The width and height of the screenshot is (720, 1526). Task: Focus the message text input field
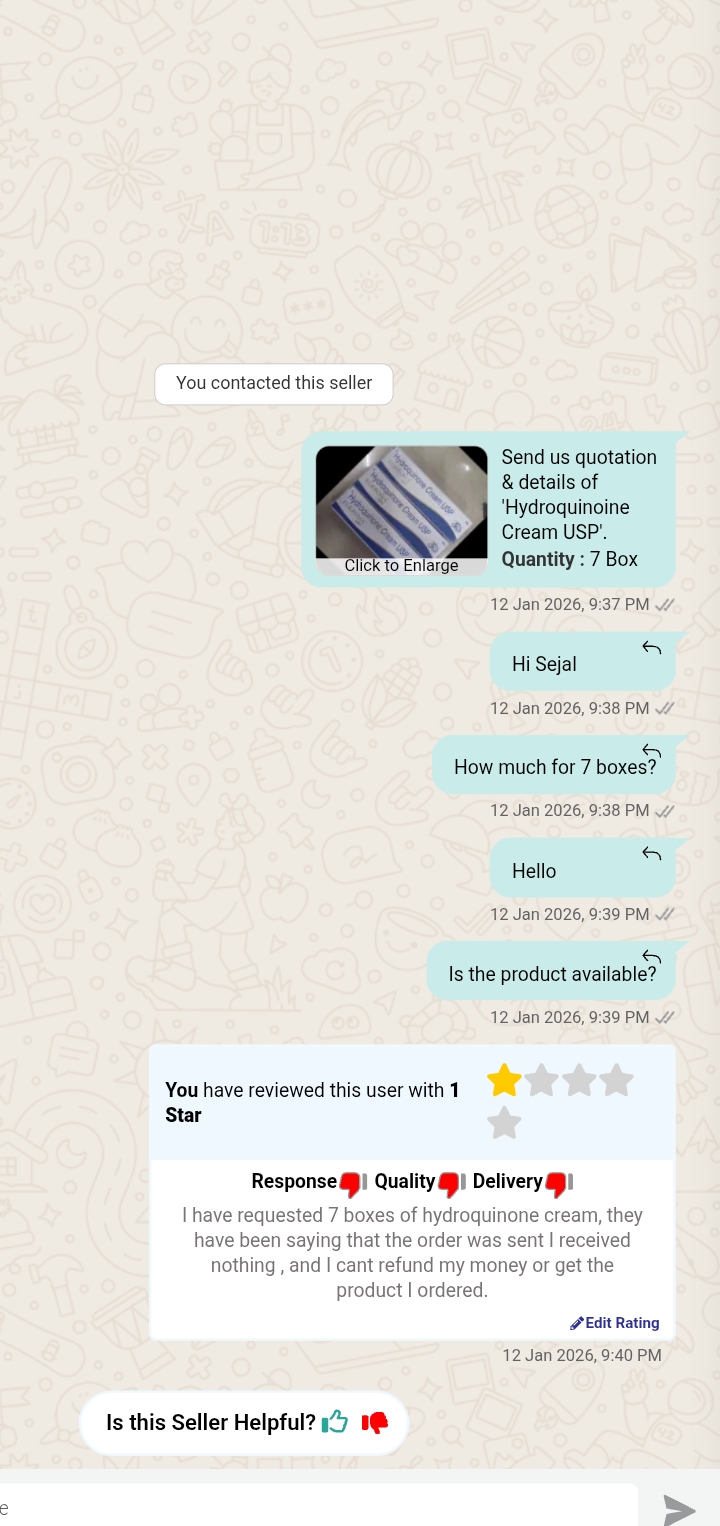pos(318,1506)
